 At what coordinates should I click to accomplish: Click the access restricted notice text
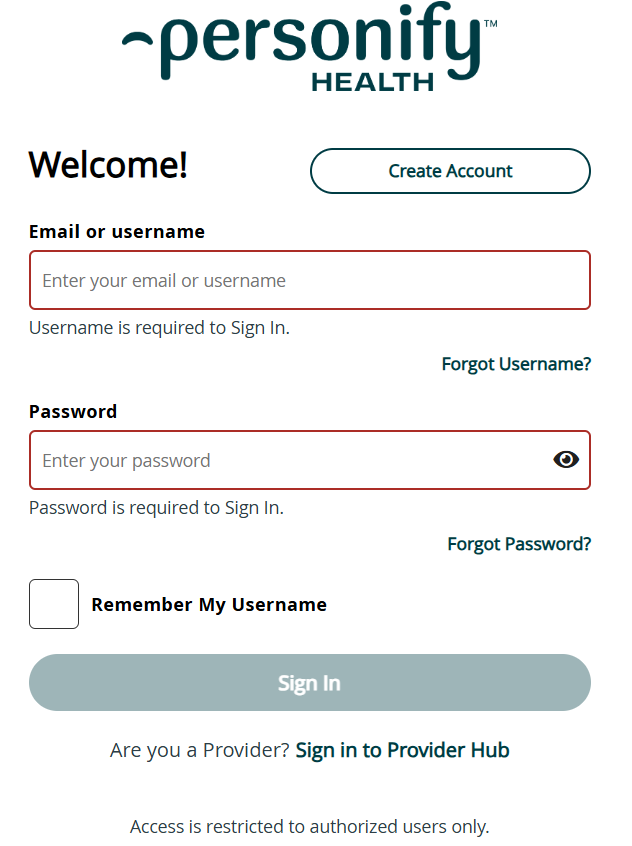coord(310,826)
